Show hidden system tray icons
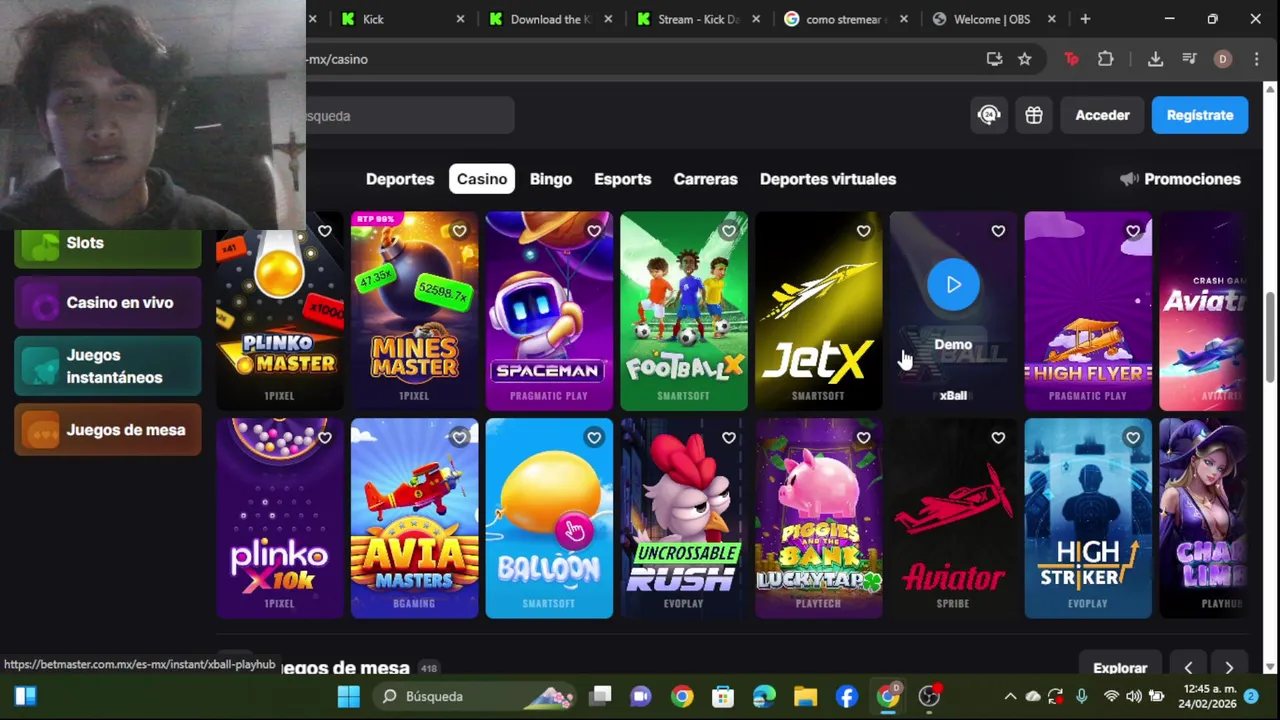 click(x=1010, y=696)
